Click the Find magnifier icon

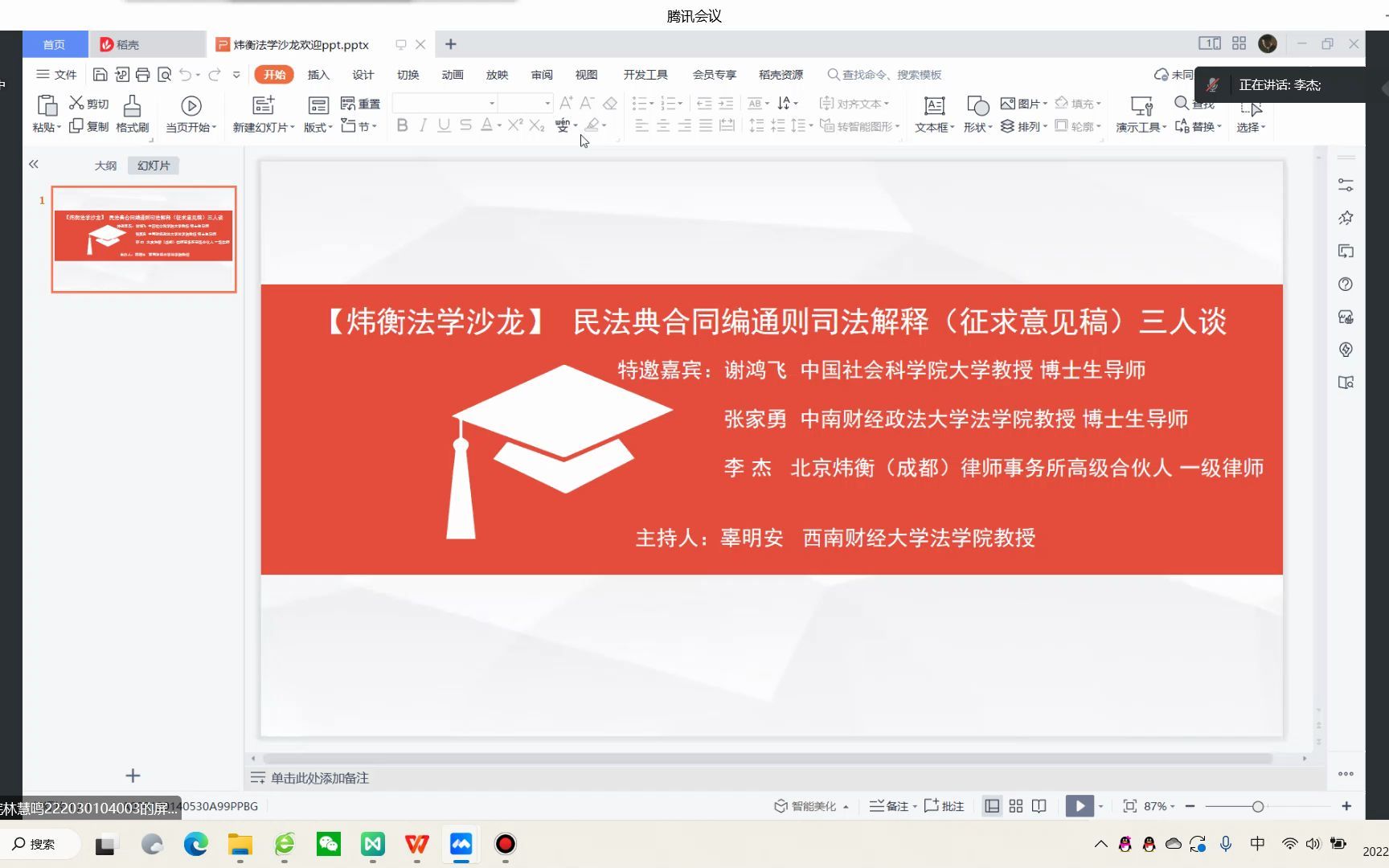1182,103
